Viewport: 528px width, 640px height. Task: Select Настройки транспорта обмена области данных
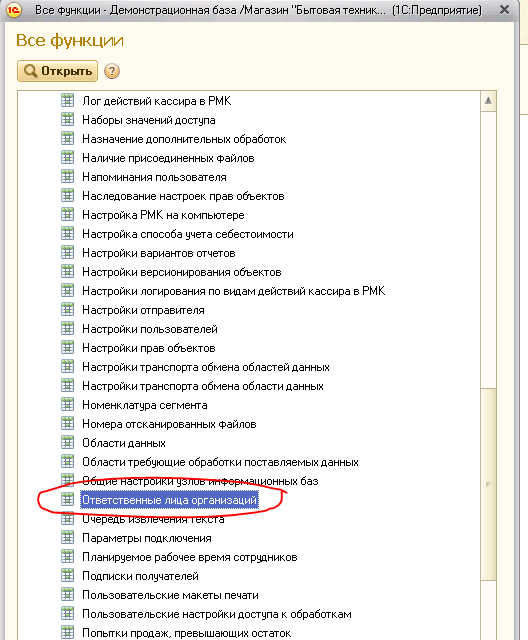pos(203,386)
